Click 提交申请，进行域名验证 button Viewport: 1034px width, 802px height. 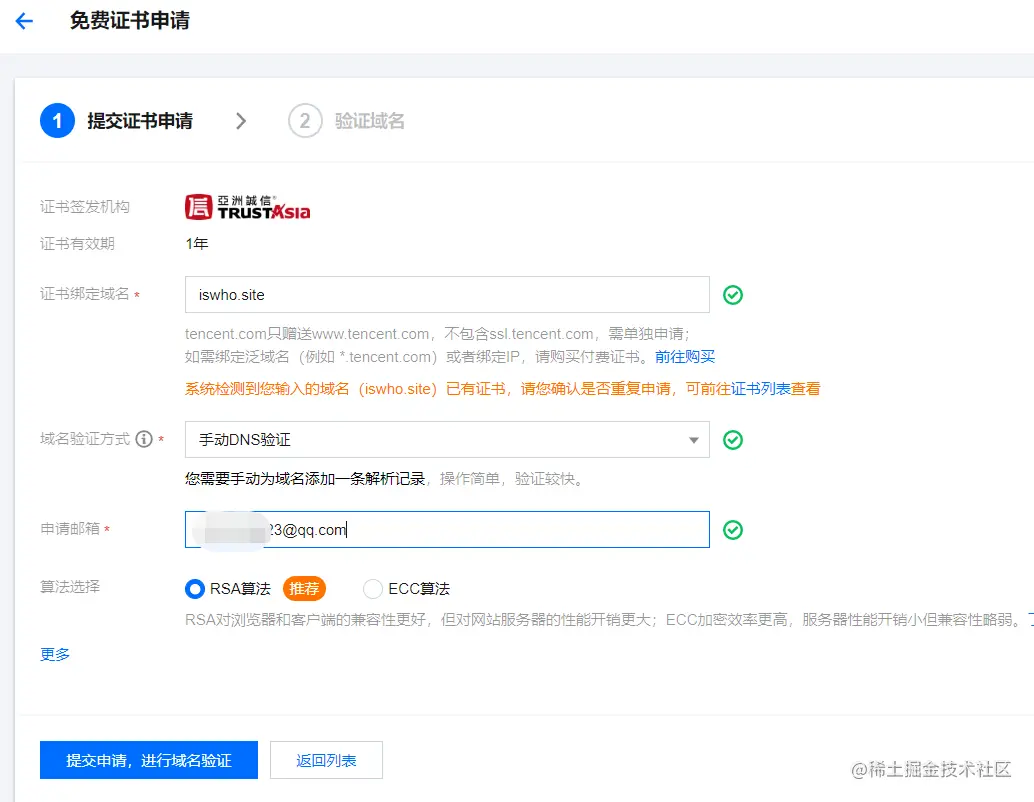[x=149, y=760]
